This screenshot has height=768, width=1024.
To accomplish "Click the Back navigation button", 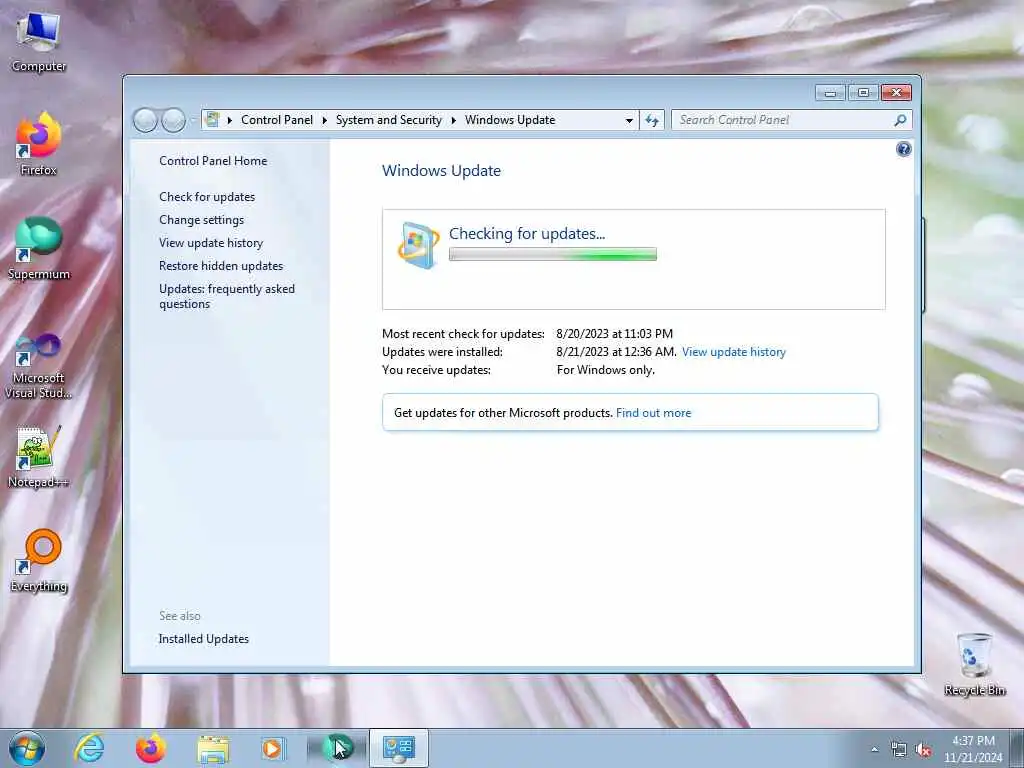I will [145, 120].
